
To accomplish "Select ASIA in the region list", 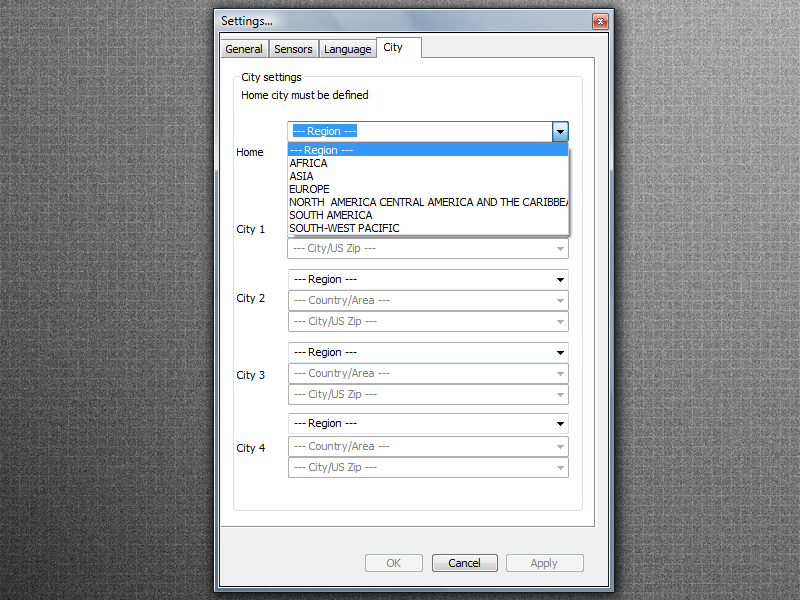I will tap(301, 176).
